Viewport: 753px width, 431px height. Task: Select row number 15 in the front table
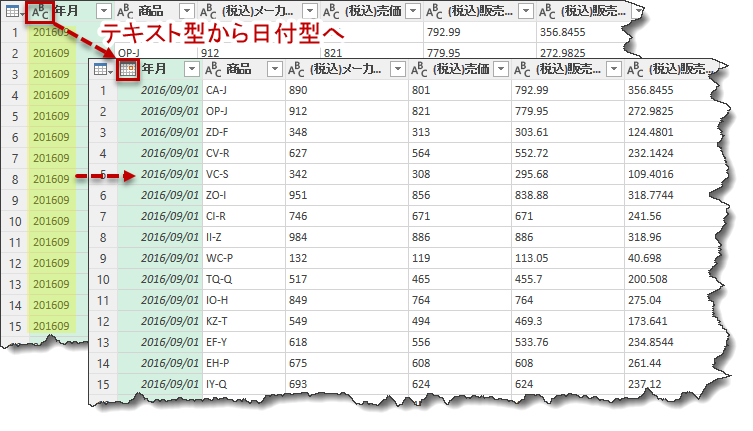pos(103,385)
